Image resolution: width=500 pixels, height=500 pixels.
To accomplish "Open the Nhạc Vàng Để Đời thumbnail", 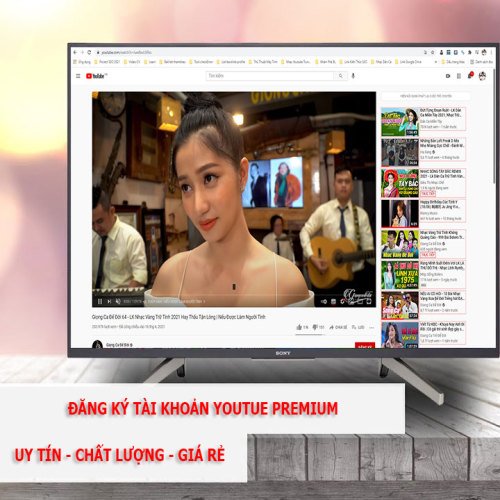I will click(x=400, y=244).
